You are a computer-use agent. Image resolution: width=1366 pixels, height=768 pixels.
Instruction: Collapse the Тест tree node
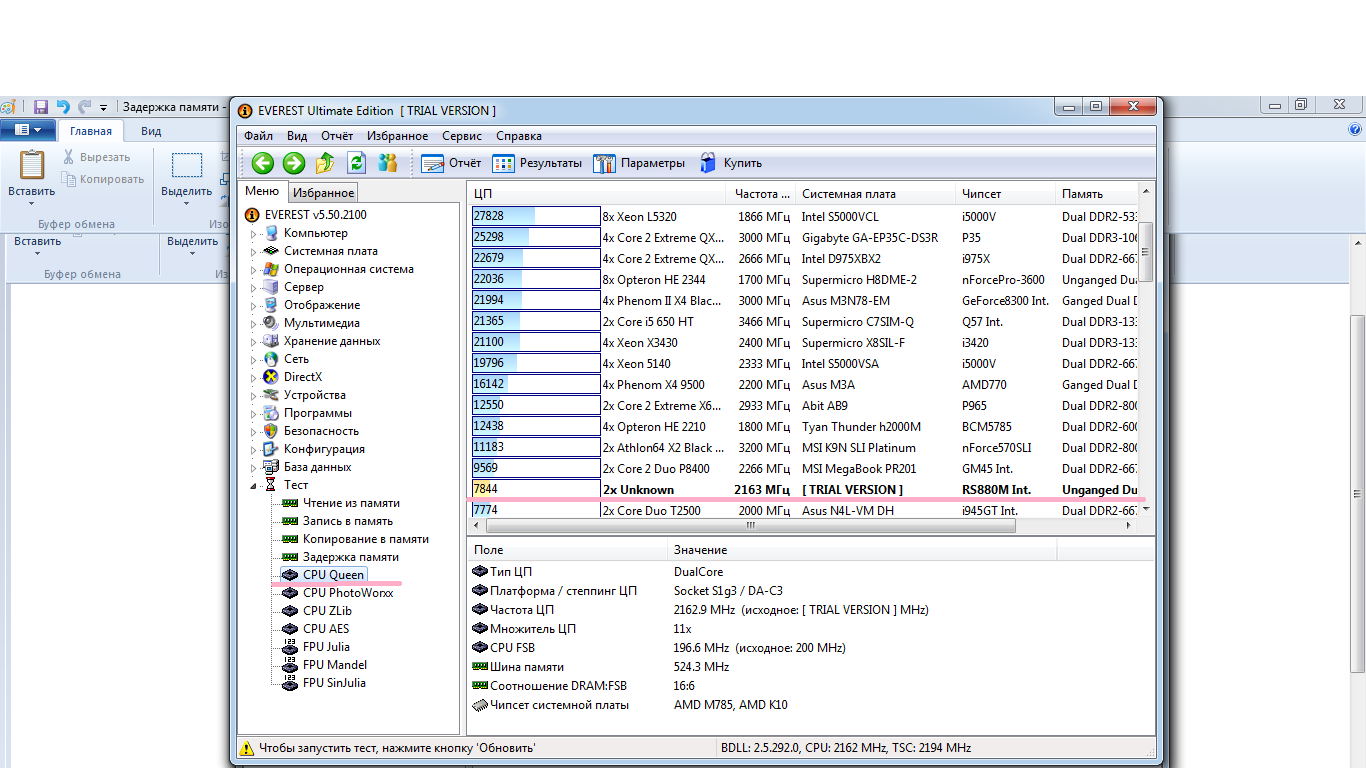pos(254,486)
